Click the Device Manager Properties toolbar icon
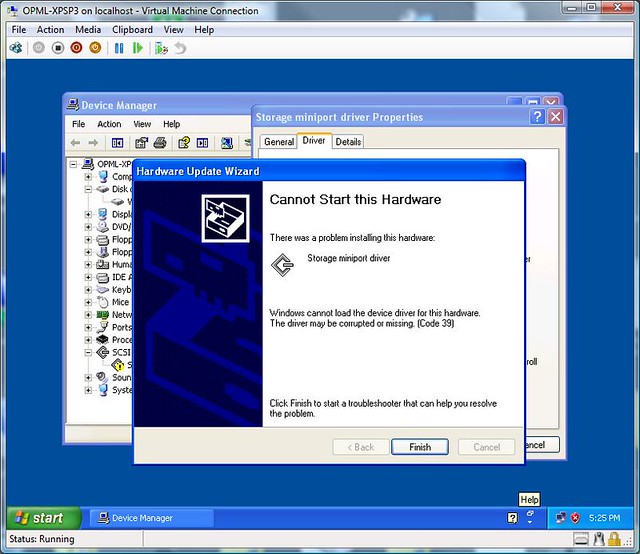Screen dimensions: 640x554 tap(141, 143)
